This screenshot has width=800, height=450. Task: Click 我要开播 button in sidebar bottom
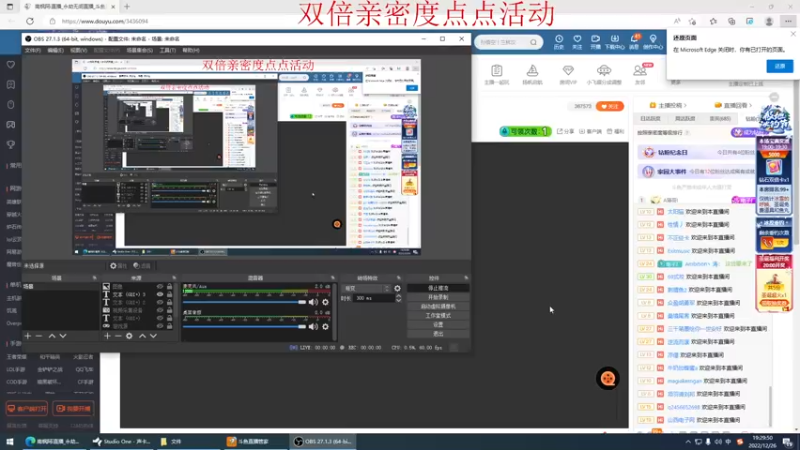(73, 409)
